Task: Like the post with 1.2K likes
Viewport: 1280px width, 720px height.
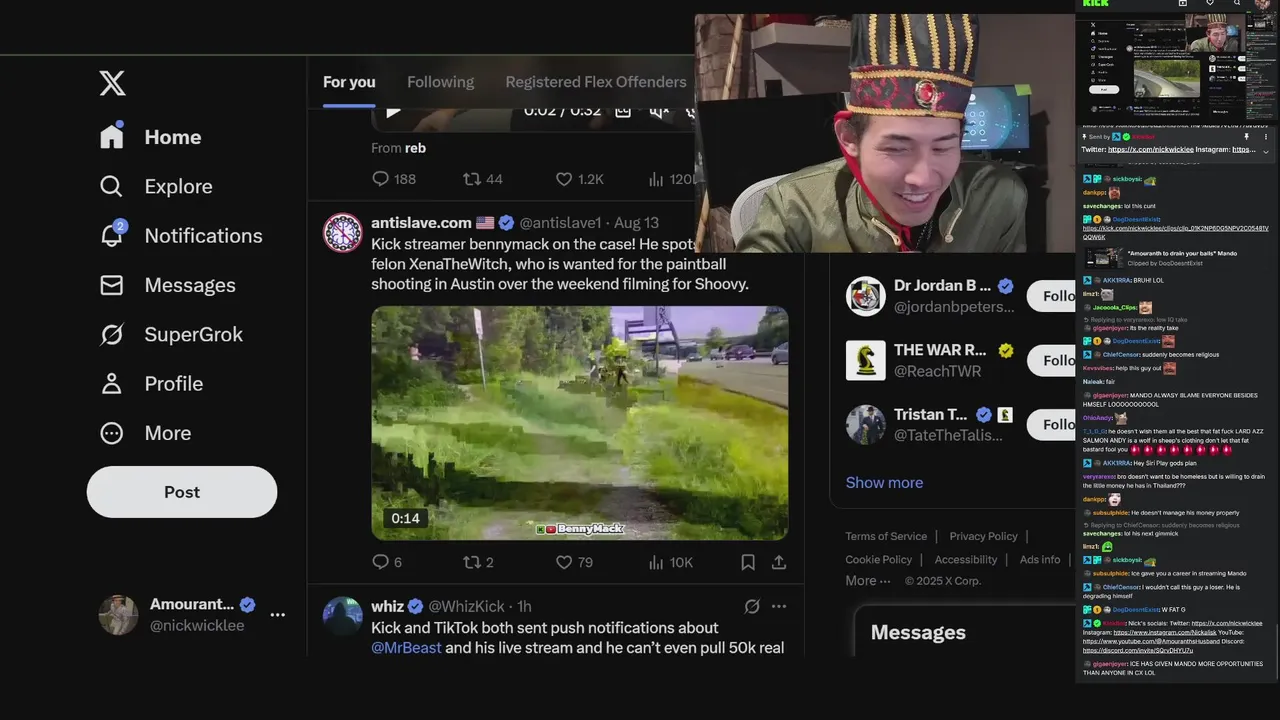Action: (x=564, y=179)
